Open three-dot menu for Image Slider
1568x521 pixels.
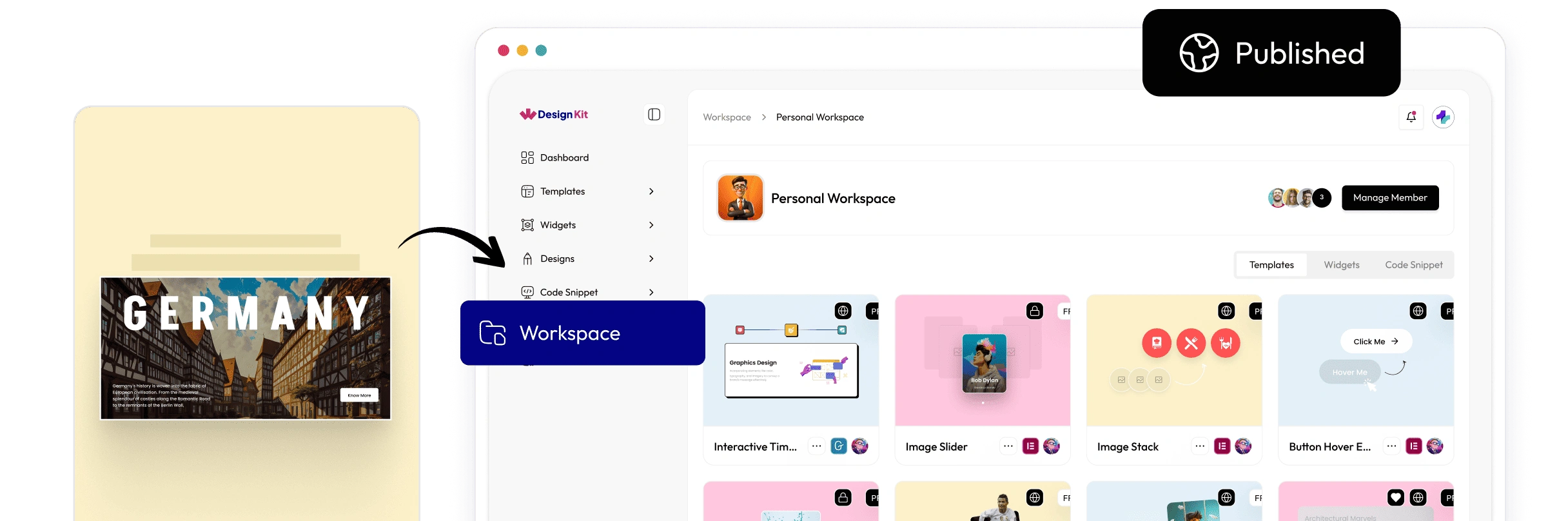click(1008, 446)
